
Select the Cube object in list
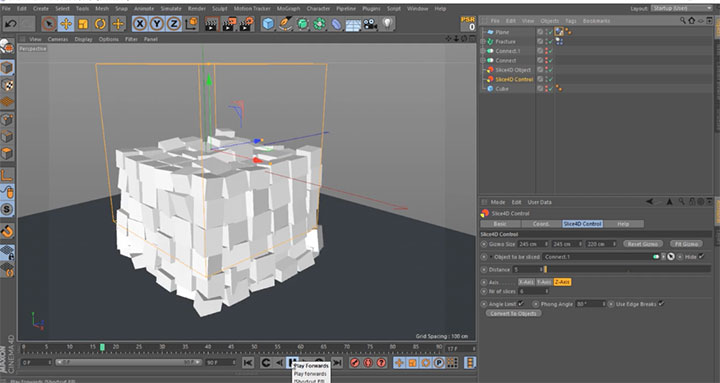tap(501, 89)
